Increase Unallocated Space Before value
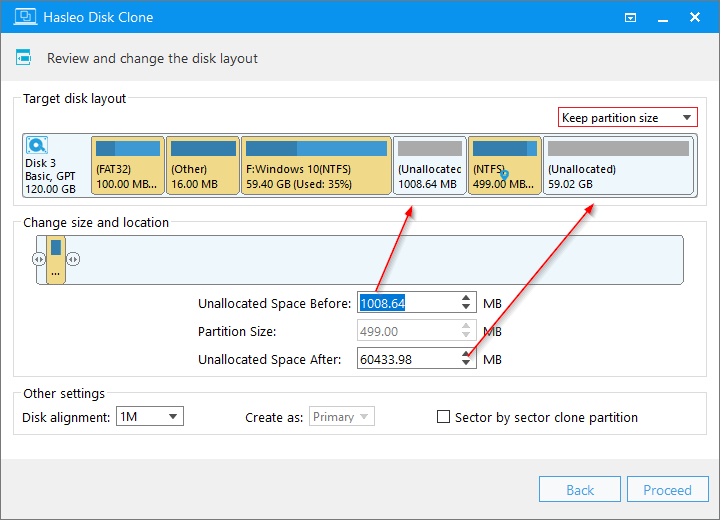Screen dimensions: 720x520 466,298
